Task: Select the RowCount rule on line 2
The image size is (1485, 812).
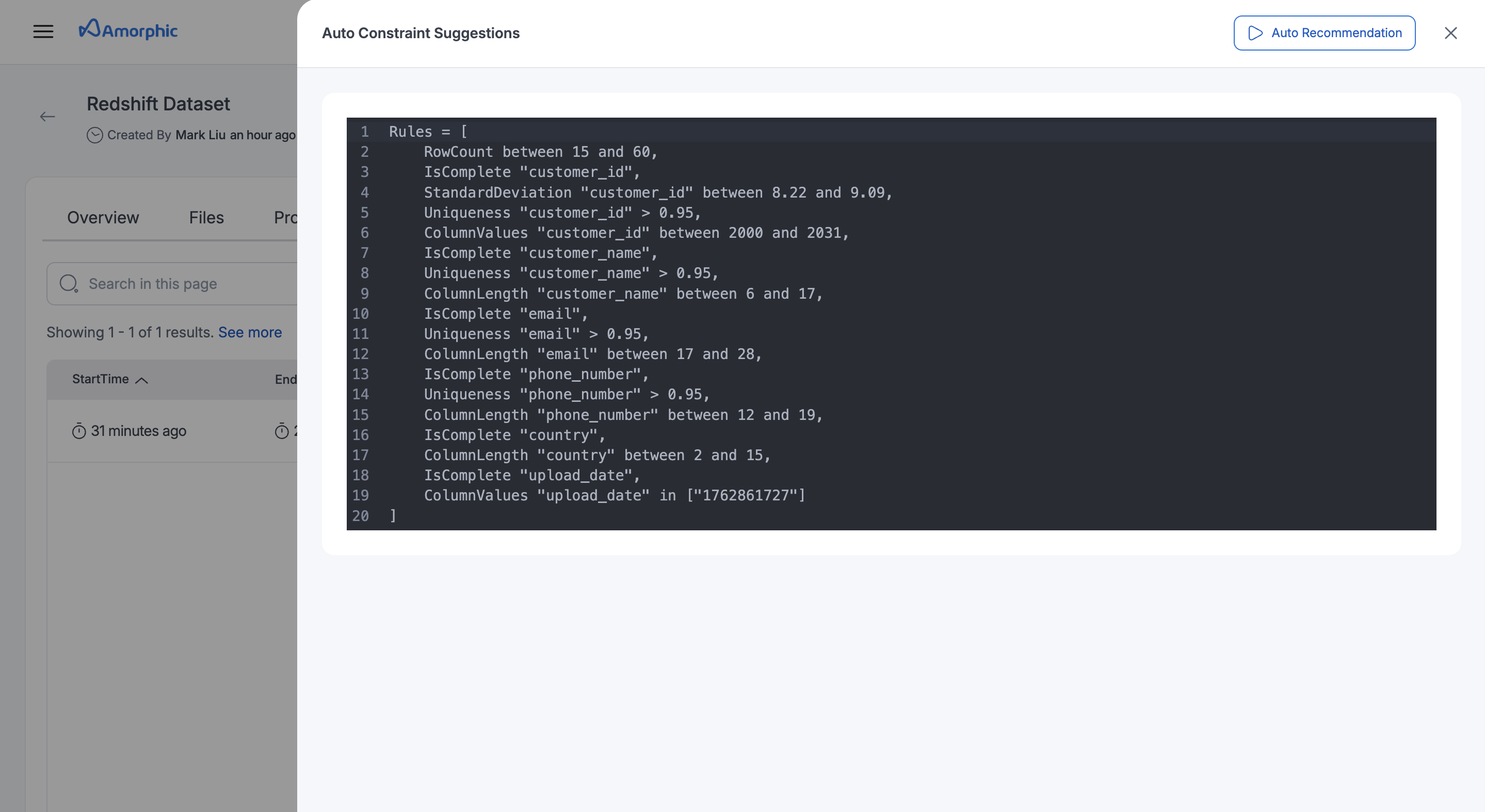Action: click(541, 152)
